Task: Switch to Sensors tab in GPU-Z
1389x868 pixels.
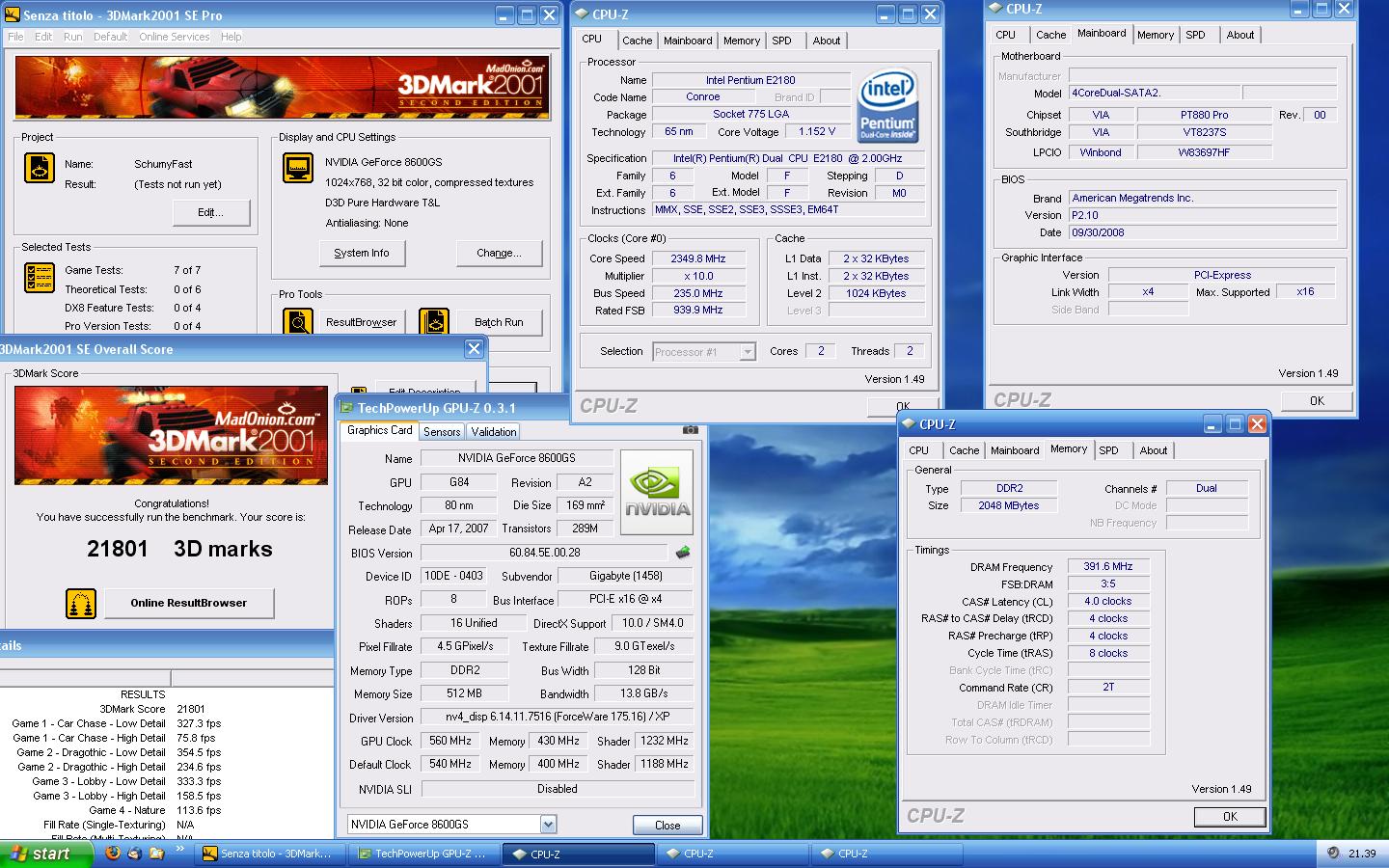Action: coord(442,432)
